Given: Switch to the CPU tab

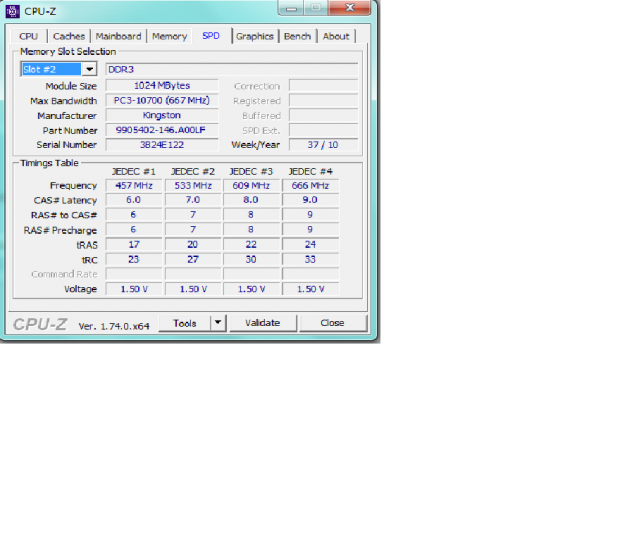Looking at the screenshot, I should click(28, 36).
